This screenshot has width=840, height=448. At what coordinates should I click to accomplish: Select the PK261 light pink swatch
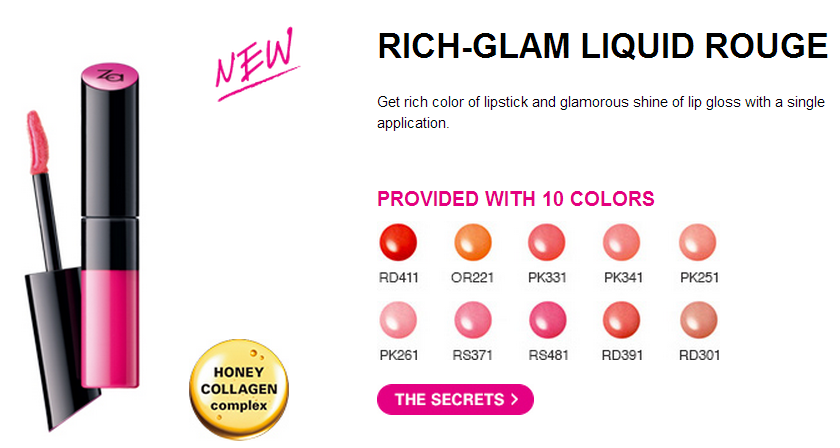[398, 320]
